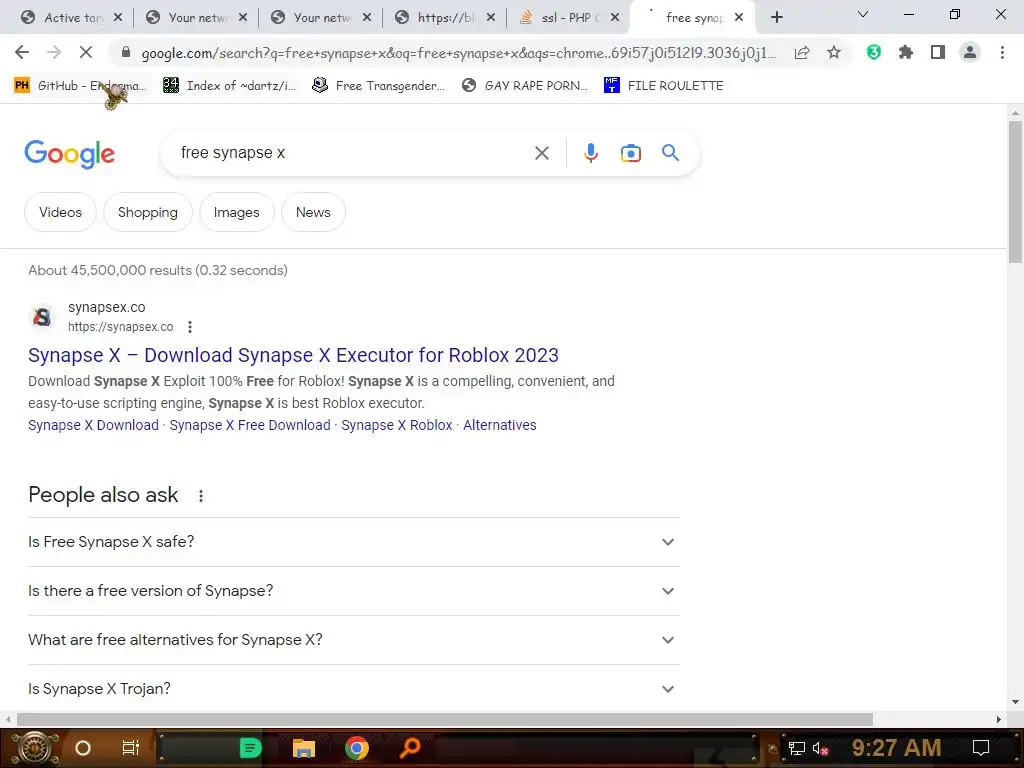The image size is (1024, 768).
Task: Open the 'GitHub - Endermа...' bookmark
Action: click(80, 86)
